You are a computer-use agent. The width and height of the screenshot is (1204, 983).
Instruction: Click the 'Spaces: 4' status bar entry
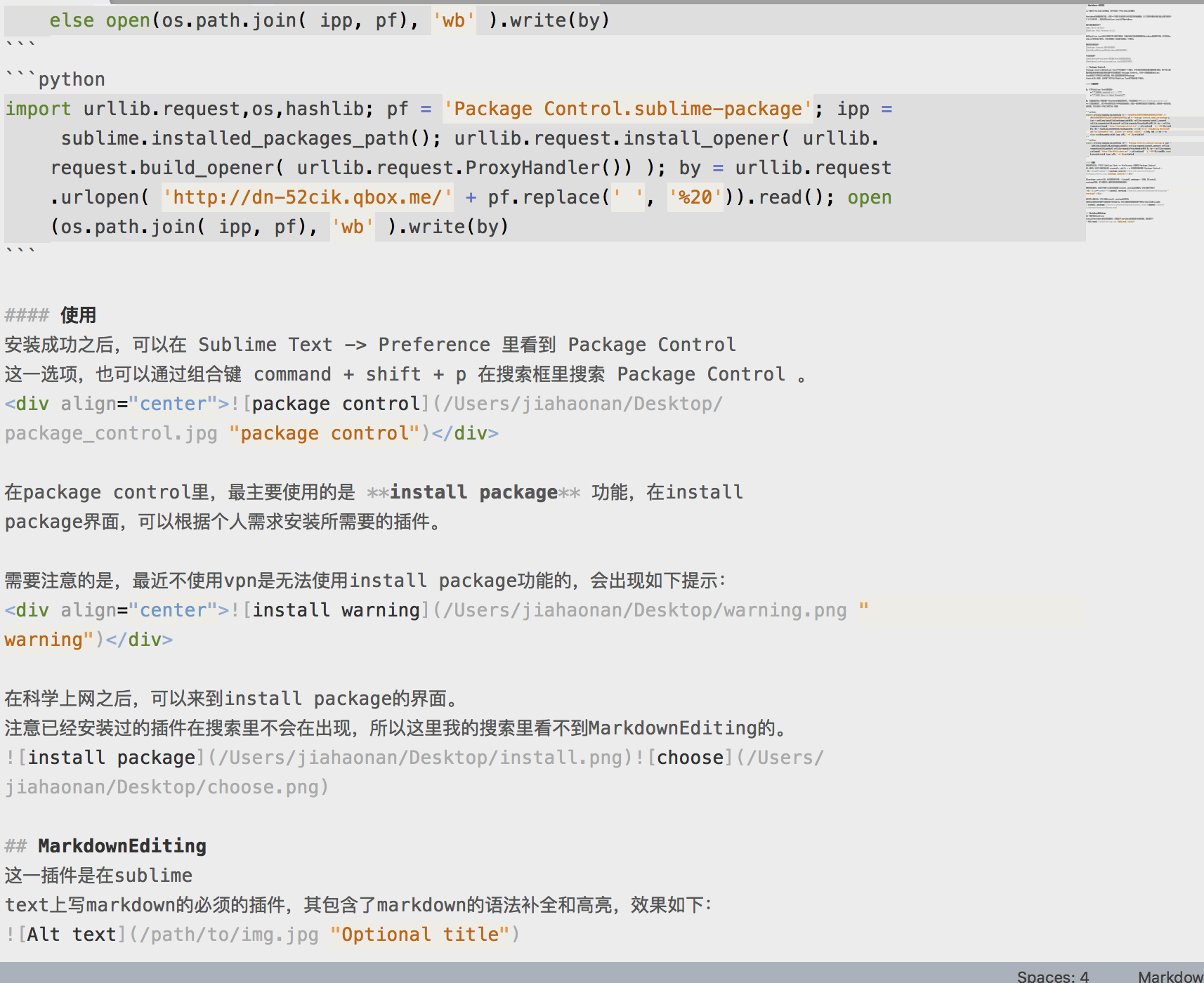pos(1052,976)
